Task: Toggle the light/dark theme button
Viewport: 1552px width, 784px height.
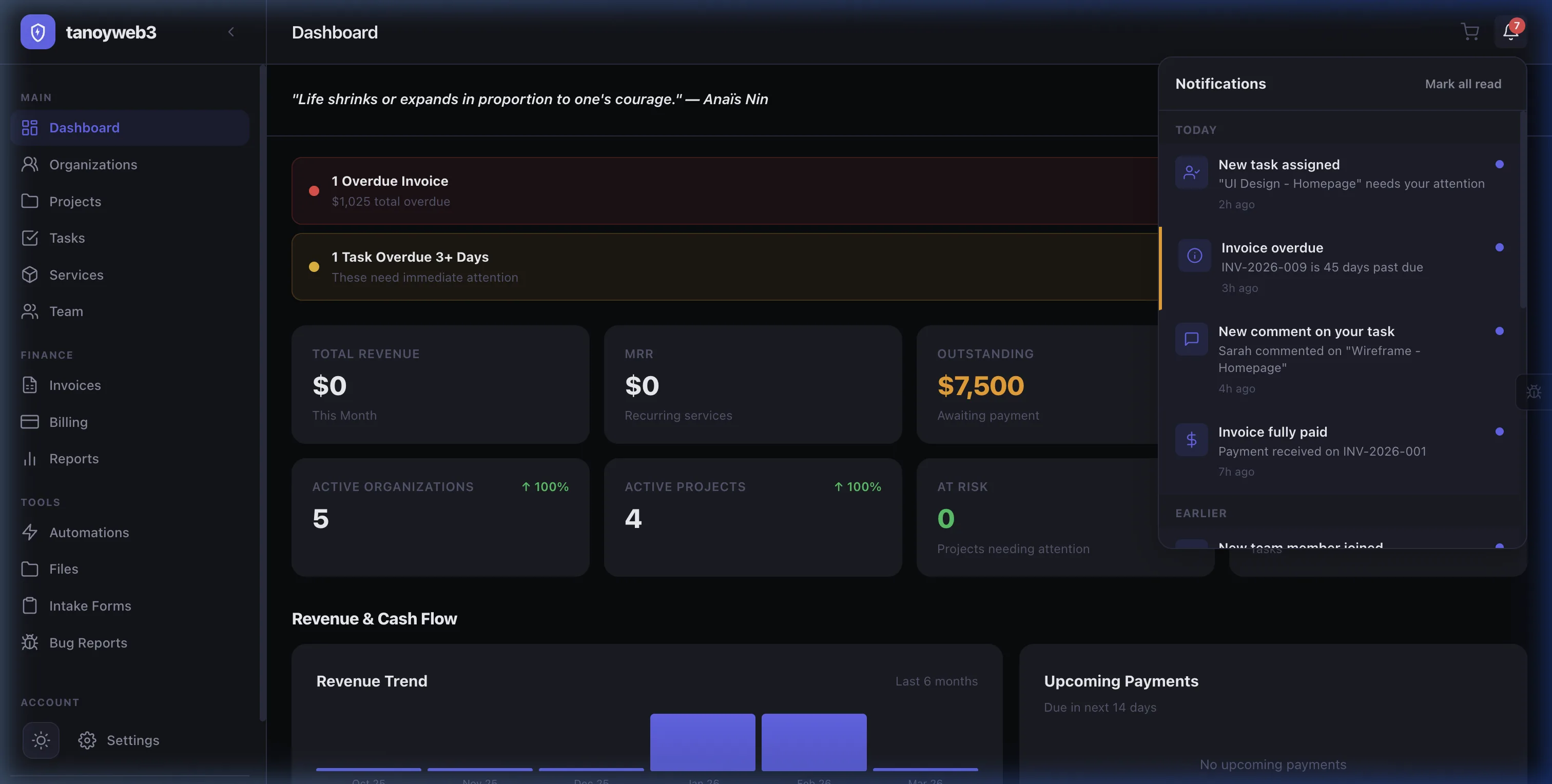Action: [41, 740]
